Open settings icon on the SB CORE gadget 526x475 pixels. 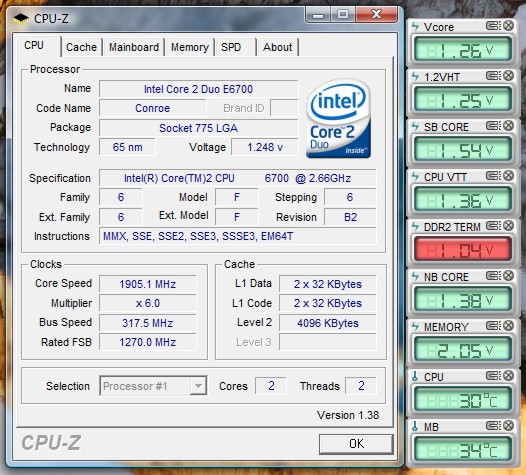pos(493,125)
